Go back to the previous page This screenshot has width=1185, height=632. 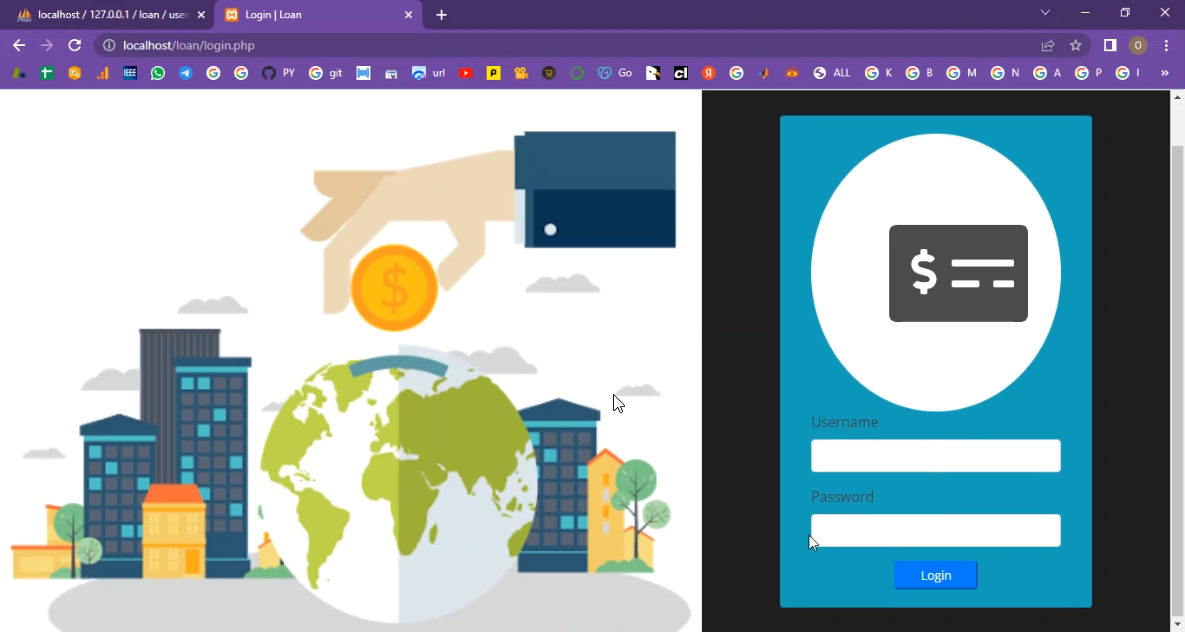tap(19, 45)
